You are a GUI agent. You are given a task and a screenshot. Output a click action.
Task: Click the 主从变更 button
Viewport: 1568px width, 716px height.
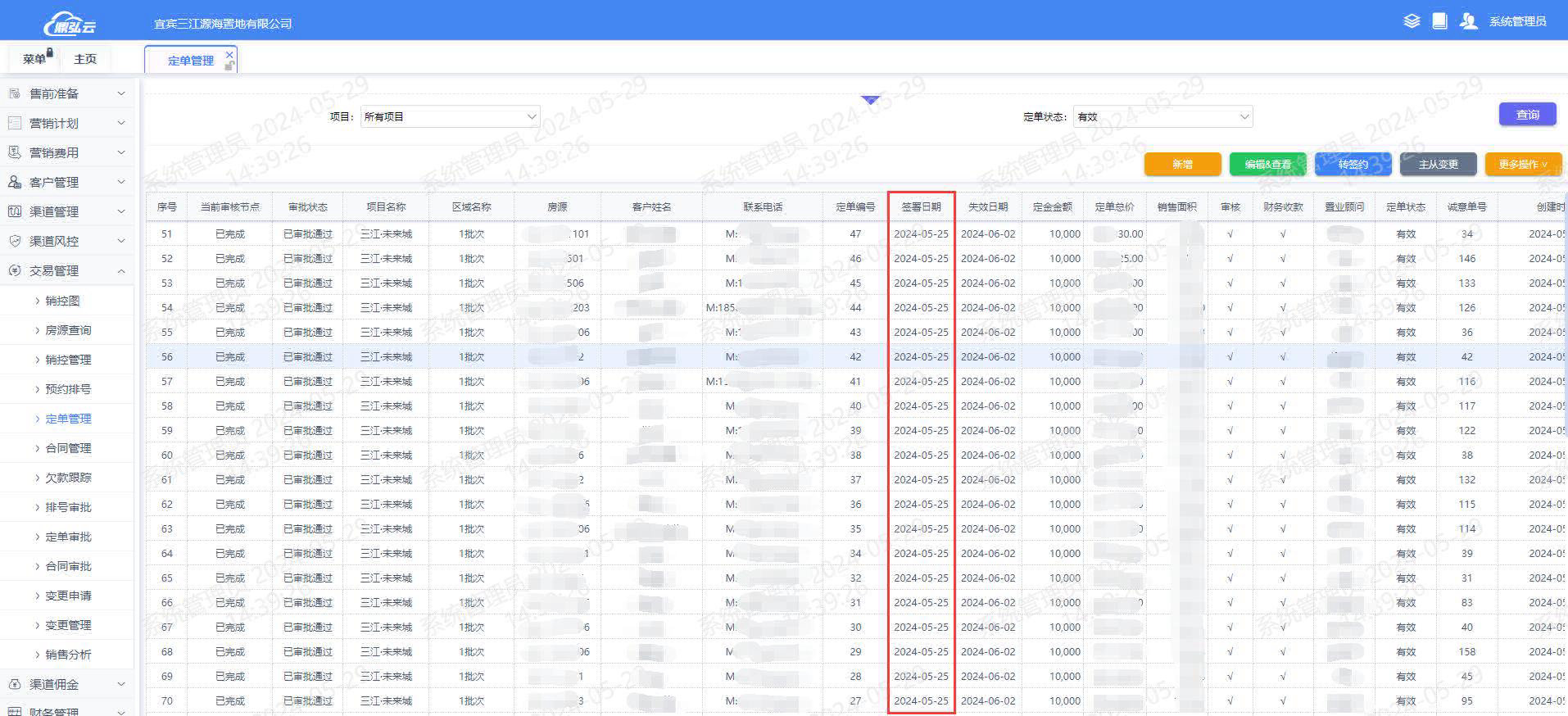click(1438, 164)
